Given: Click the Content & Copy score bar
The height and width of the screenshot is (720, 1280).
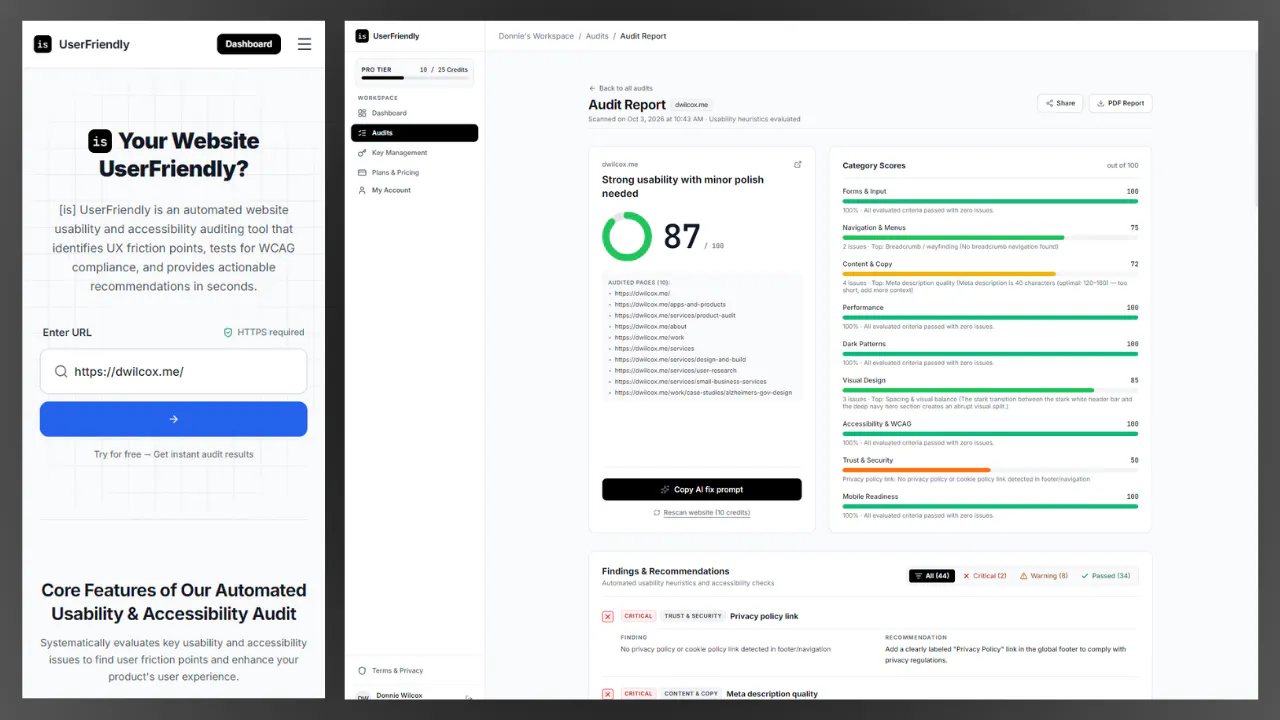Looking at the screenshot, I should 990,274.
